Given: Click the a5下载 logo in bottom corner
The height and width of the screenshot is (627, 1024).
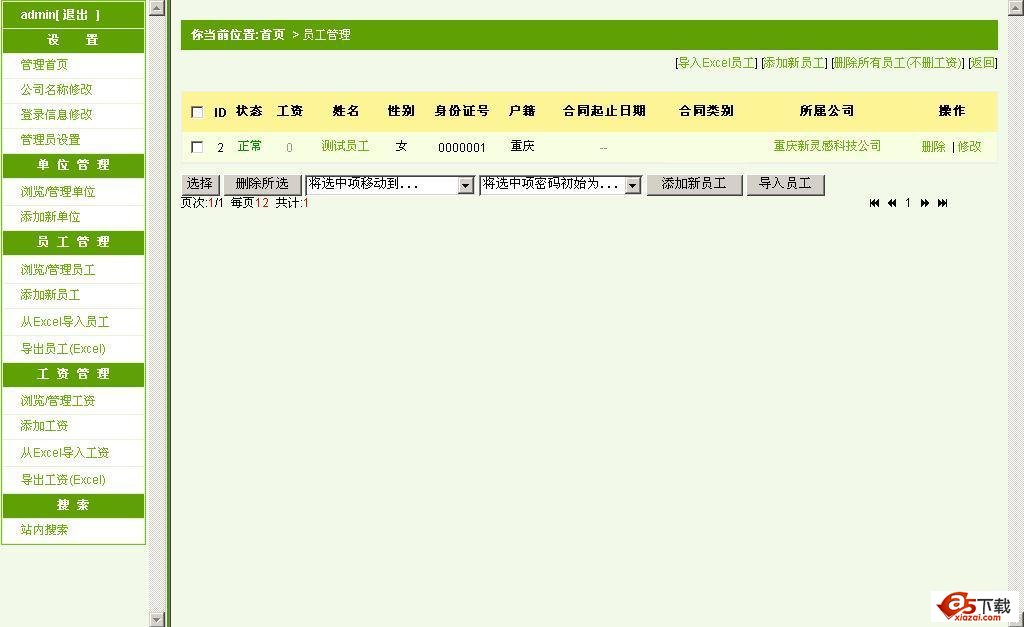Looking at the screenshot, I should click(x=974, y=605).
